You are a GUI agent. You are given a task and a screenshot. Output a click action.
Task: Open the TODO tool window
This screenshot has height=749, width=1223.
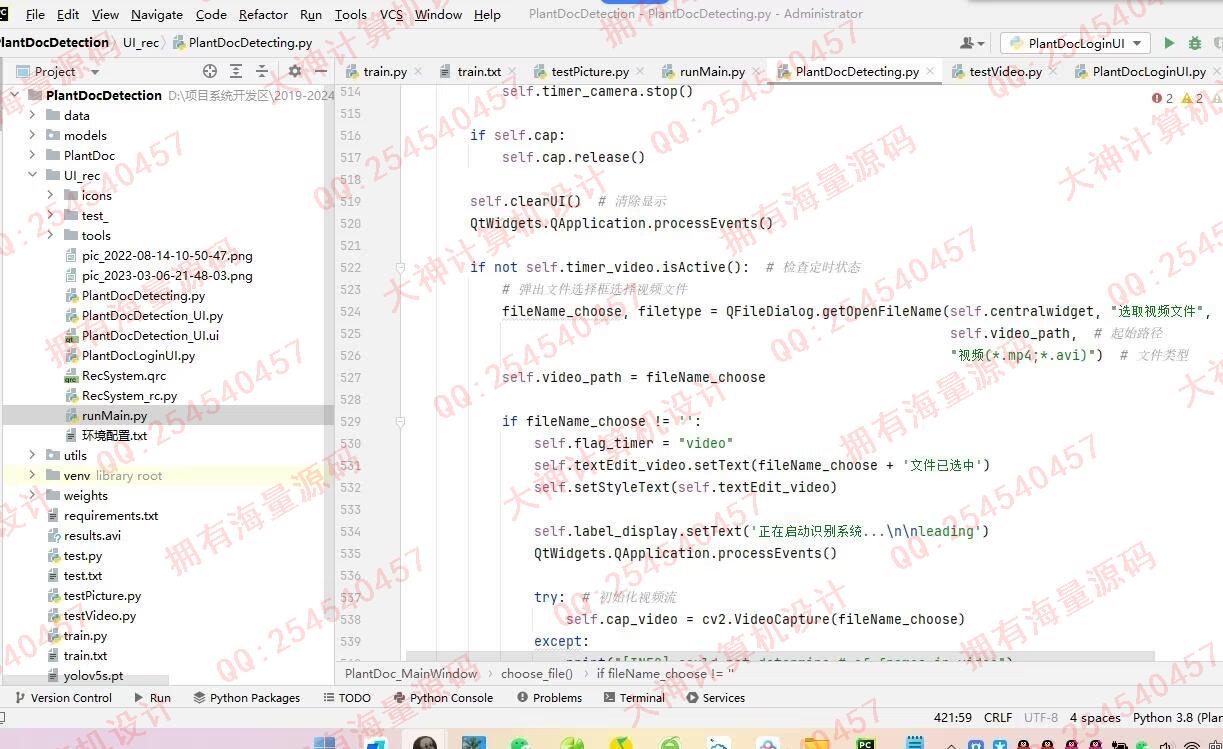pos(347,697)
